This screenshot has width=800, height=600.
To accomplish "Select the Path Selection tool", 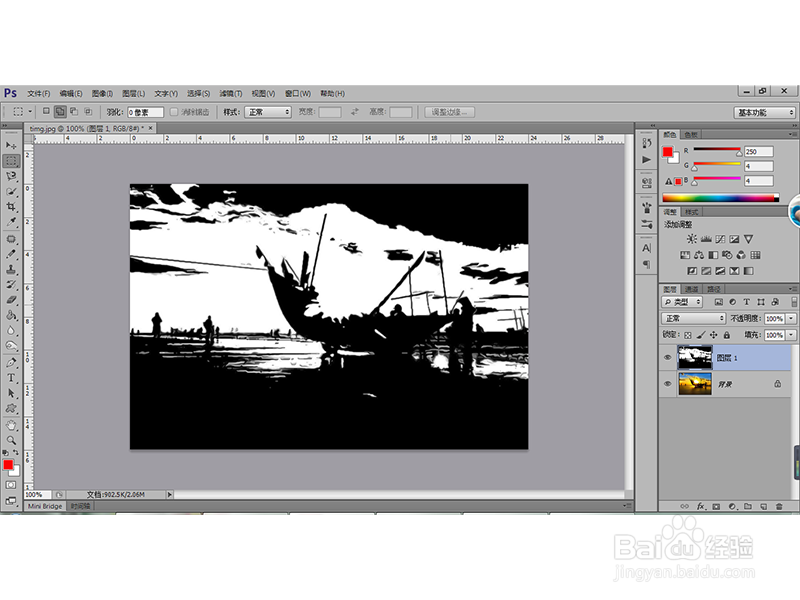I will [x=11, y=393].
